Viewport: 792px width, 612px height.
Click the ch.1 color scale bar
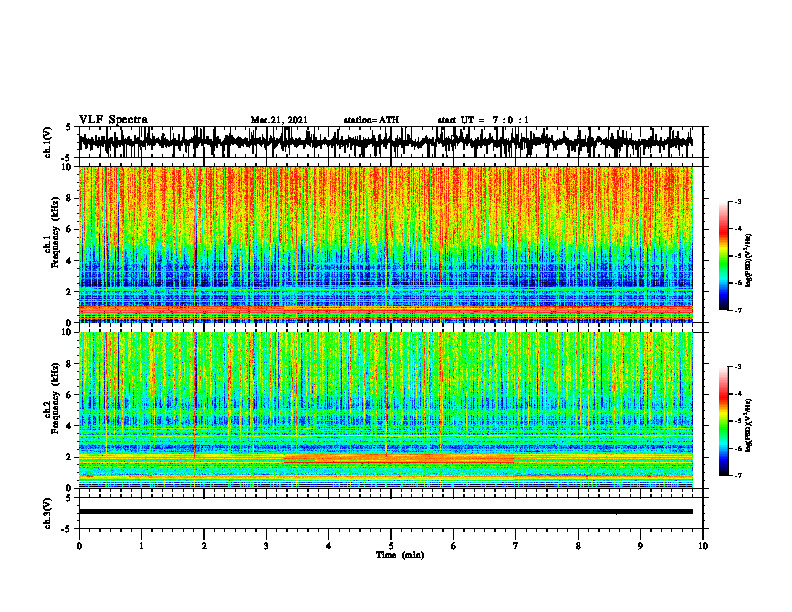(723, 256)
